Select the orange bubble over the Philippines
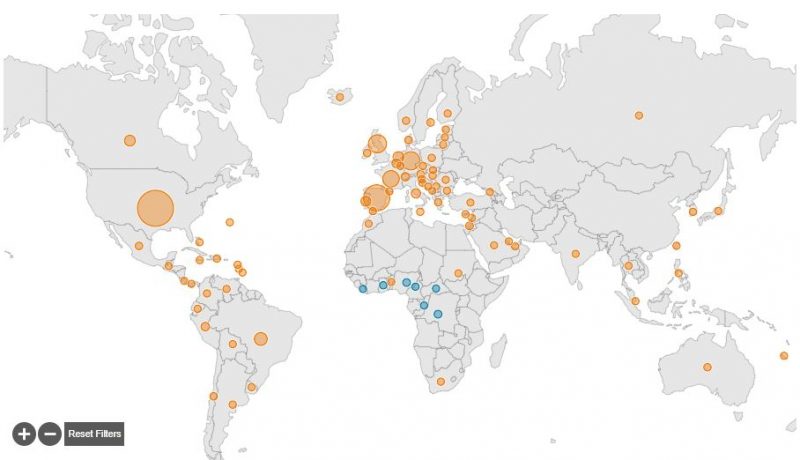Image resolution: width=800 pixels, height=460 pixels. (679, 273)
